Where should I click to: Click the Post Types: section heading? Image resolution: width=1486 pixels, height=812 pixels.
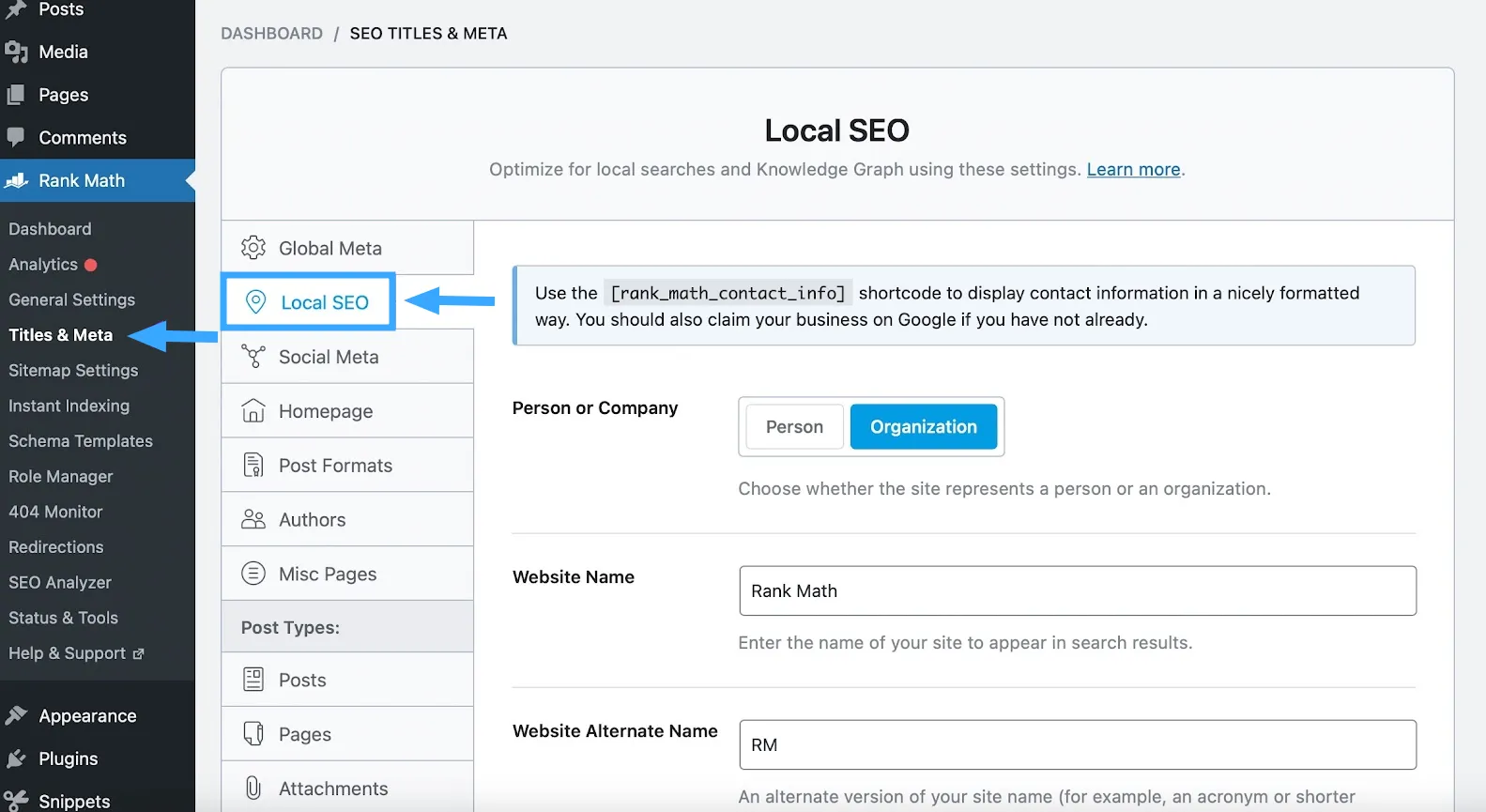(x=290, y=627)
